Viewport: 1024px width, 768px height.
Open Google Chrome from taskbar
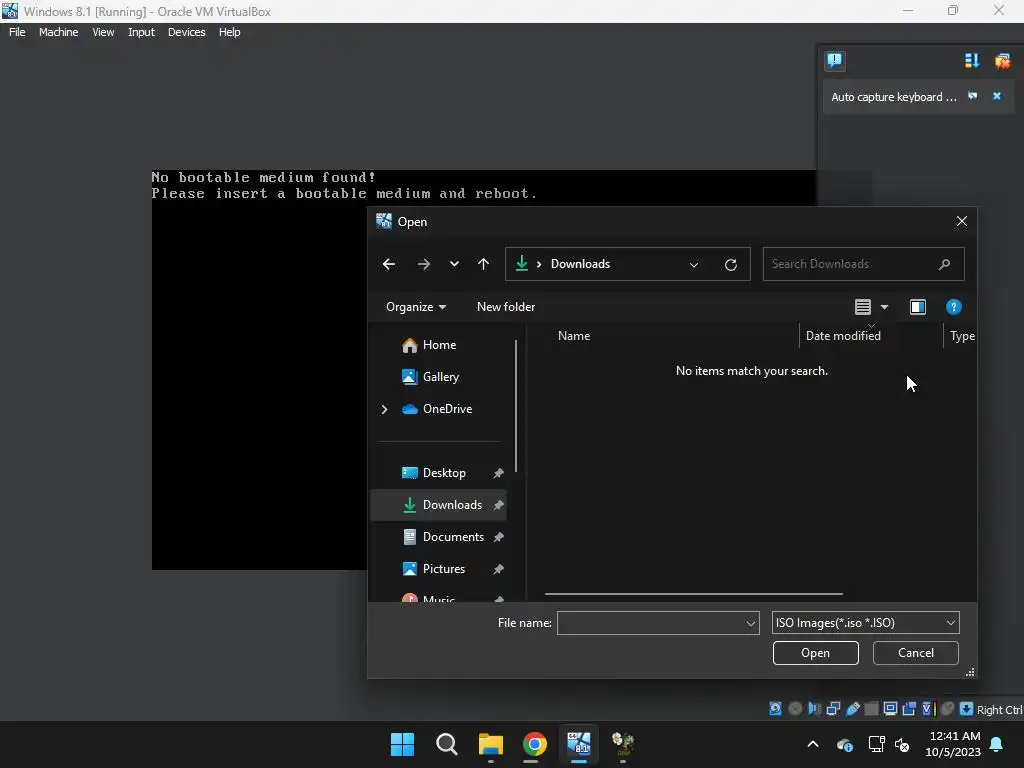tap(534, 744)
